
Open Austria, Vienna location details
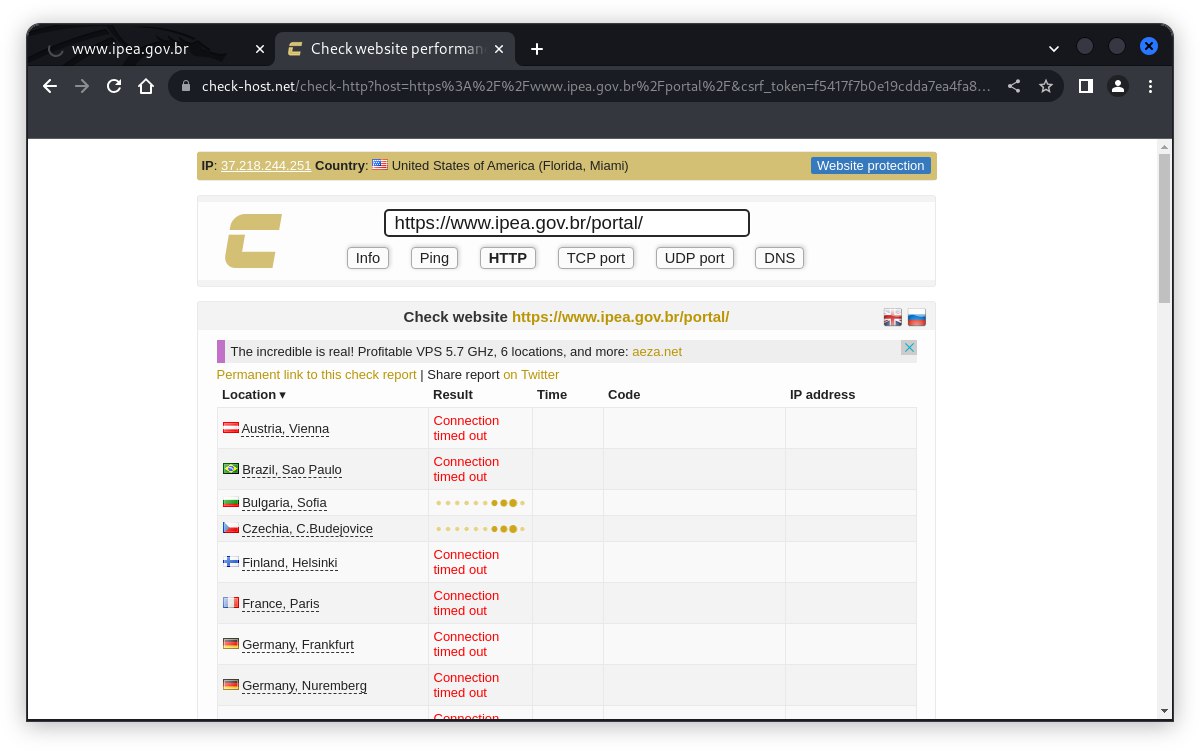[285, 429]
